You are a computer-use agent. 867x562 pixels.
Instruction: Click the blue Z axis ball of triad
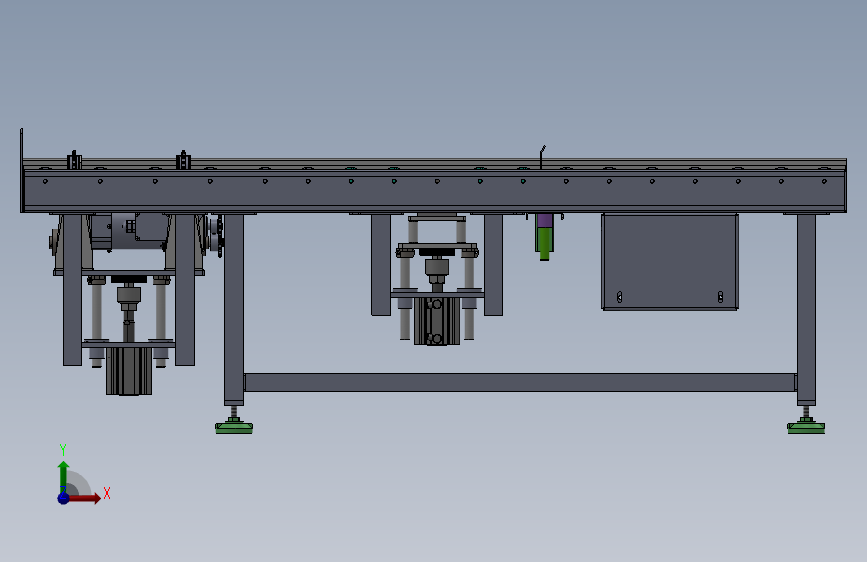pos(63,498)
